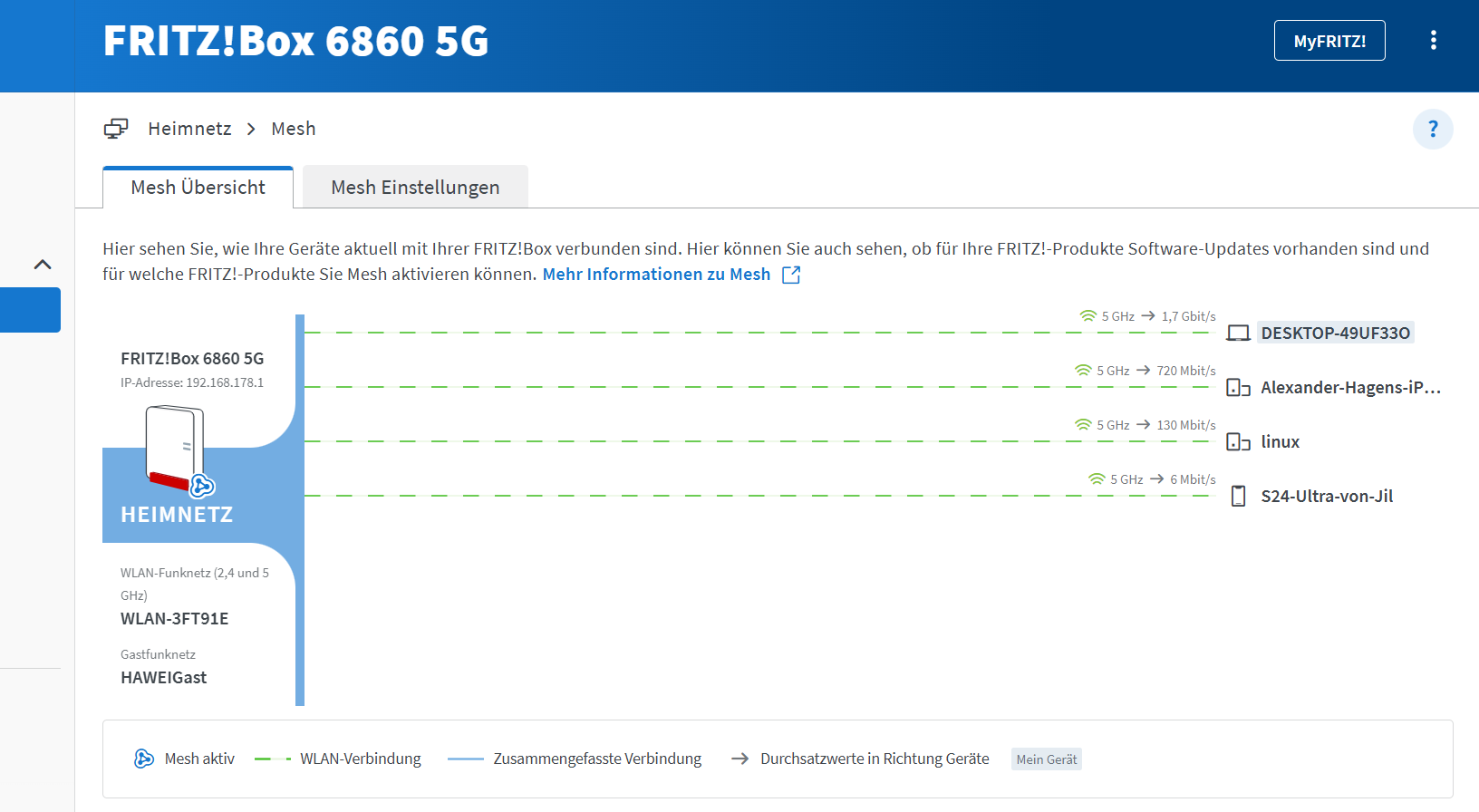Click the laptop icon beside DESKTOP-49UF33O
Screen dimensions: 1479x812
click(1238, 333)
